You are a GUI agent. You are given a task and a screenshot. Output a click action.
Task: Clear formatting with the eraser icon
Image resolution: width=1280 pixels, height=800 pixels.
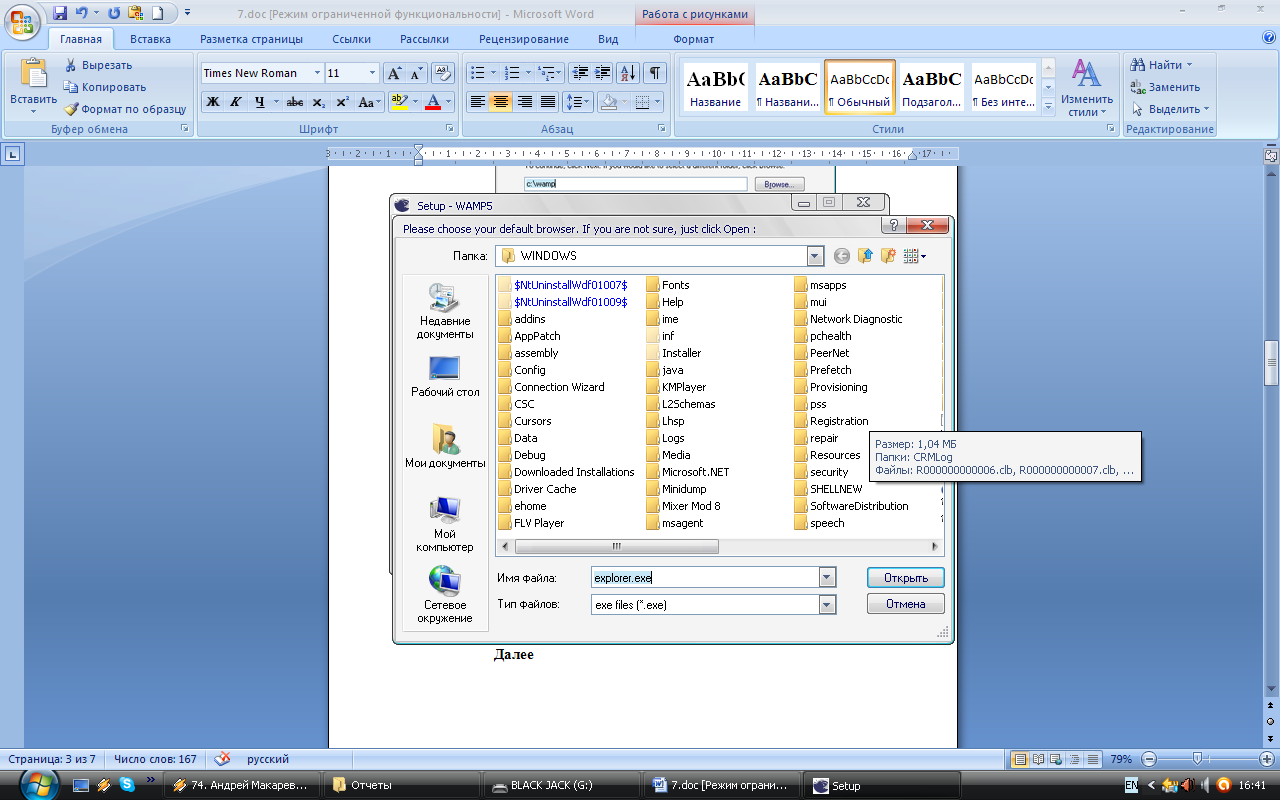pos(444,73)
